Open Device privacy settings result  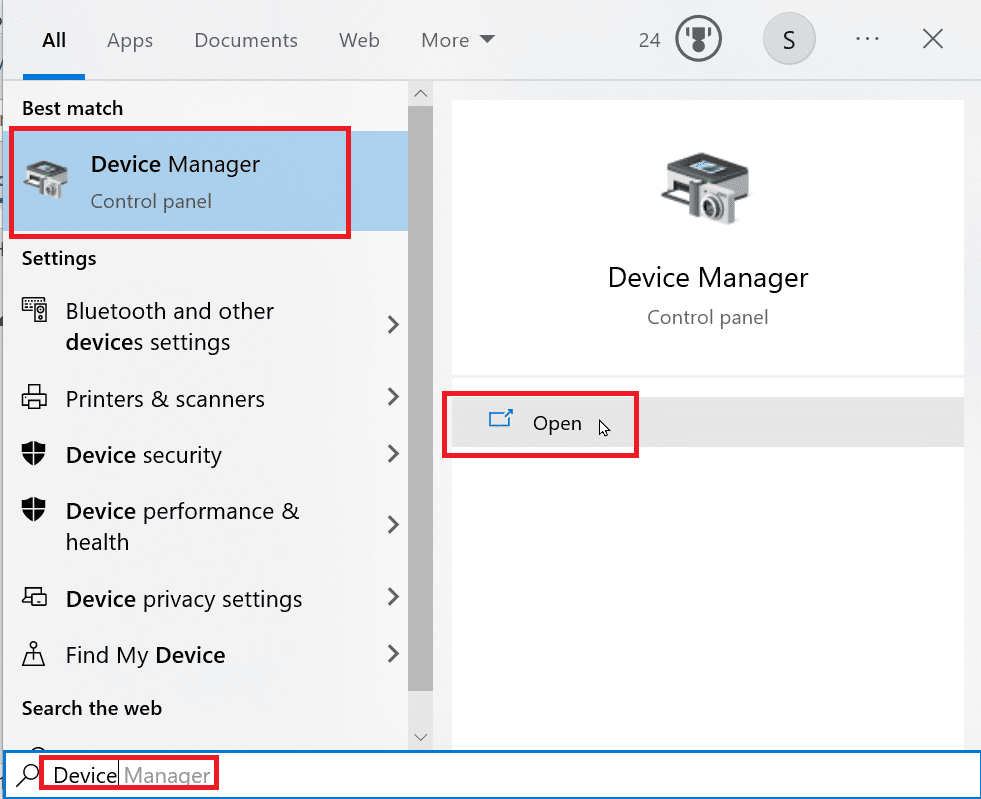coord(206,599)
